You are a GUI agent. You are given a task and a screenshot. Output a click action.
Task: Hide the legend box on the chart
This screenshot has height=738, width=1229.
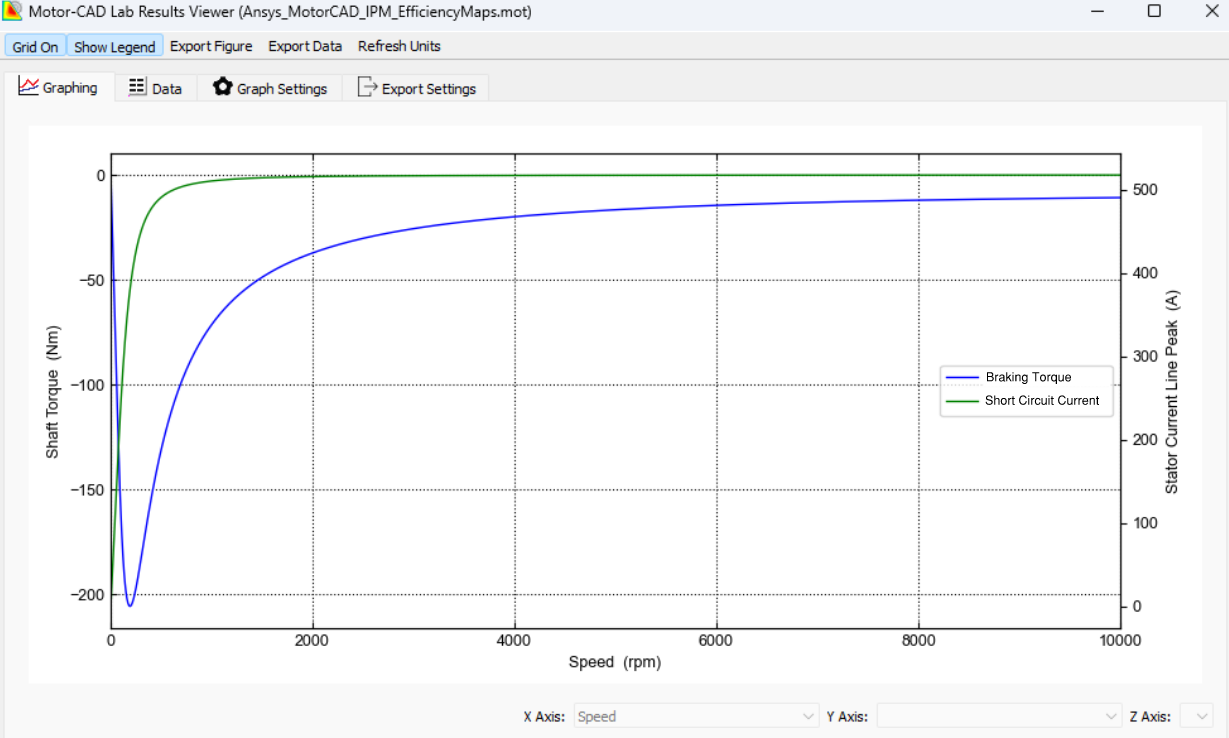tap(113, 46)
